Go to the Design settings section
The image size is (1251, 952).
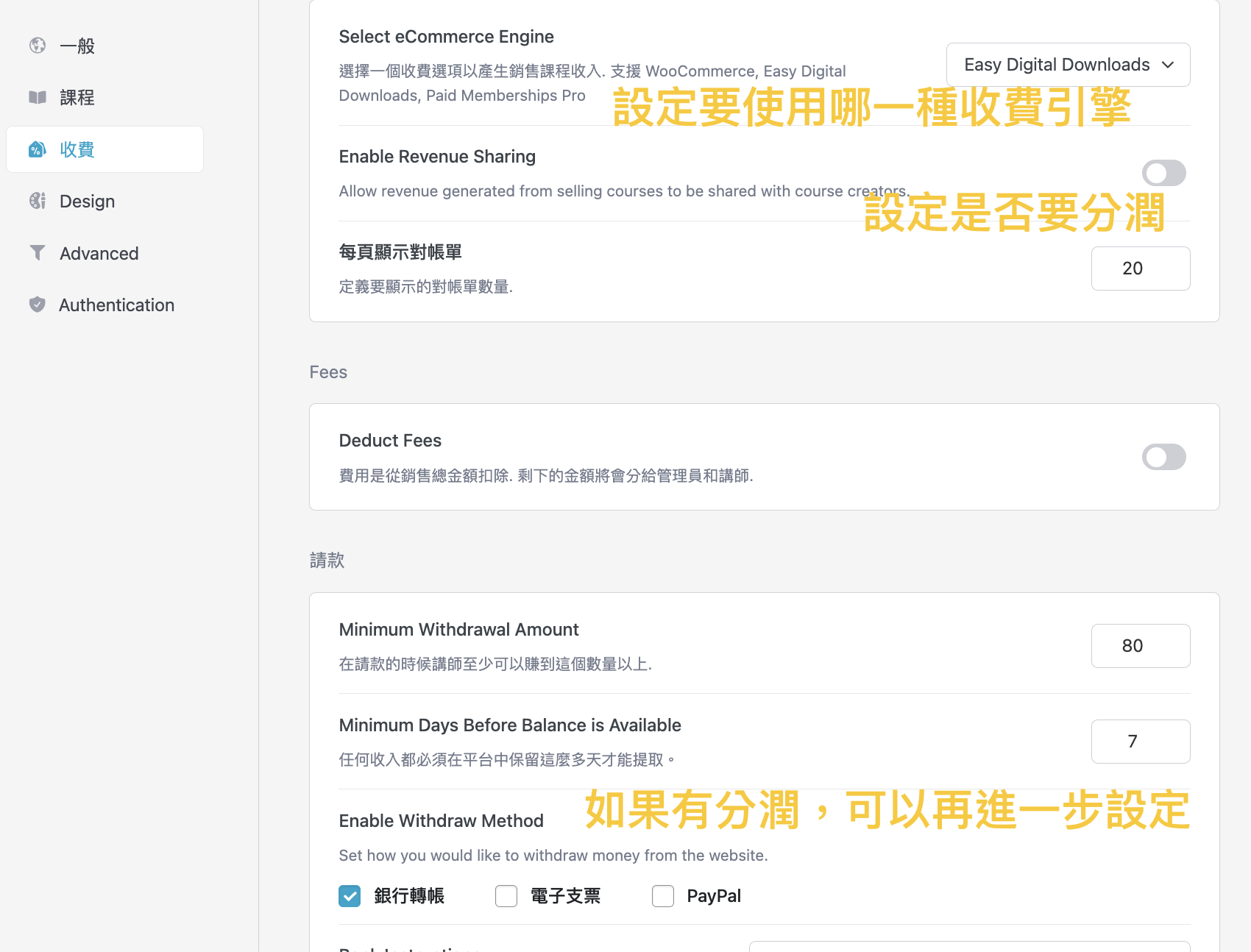tap(87, 201)
